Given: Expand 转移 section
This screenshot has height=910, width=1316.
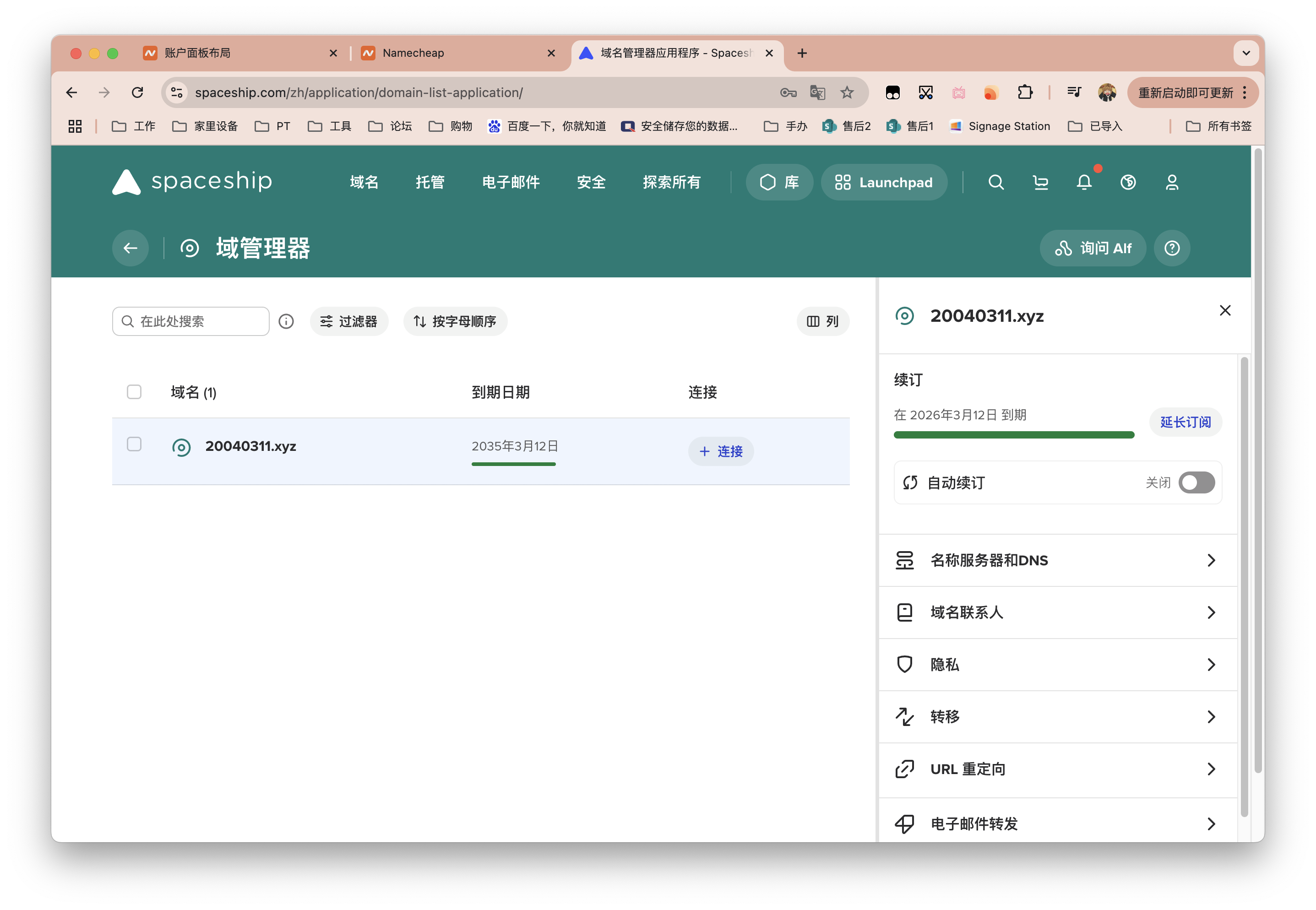Looking at the screenshot, I should 1058,717.
